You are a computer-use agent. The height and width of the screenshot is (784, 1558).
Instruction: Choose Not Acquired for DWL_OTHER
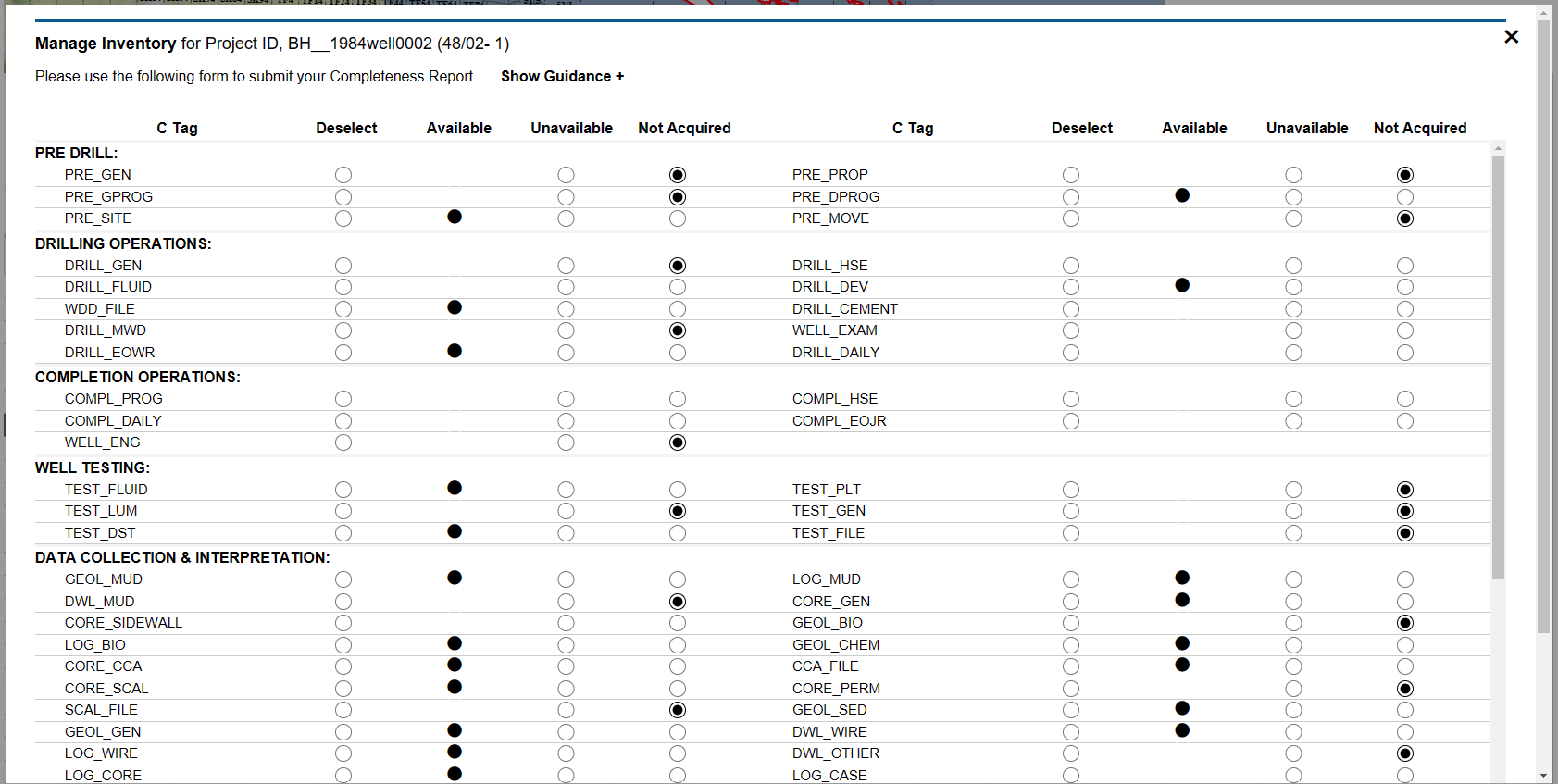1405,753
